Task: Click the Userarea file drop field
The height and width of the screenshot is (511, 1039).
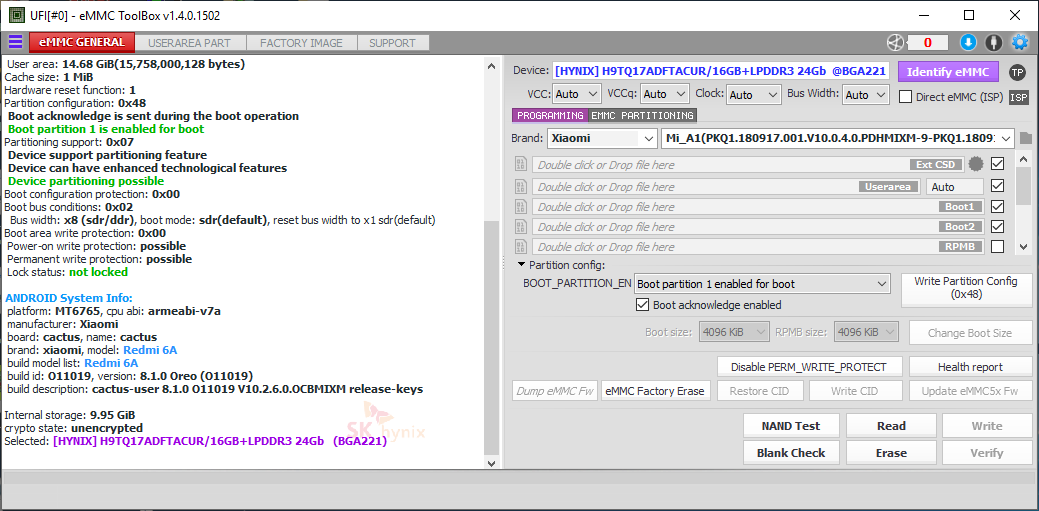Action: pos(727,187)
